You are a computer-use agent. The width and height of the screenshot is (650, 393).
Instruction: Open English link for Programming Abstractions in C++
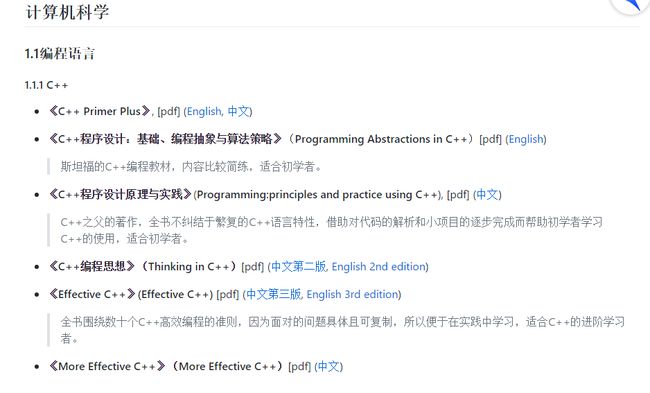pyautogui.click(x=526, y=139)
